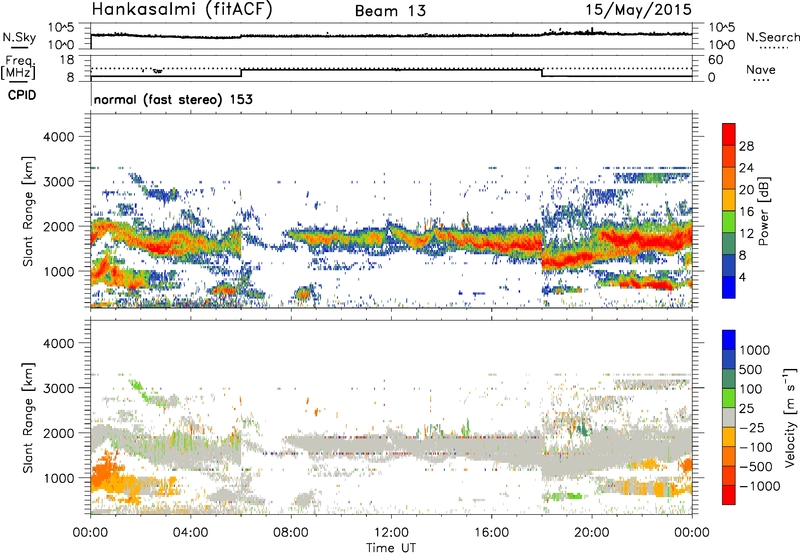
Task: Click the 'Time UT' axis label
Action: [391, 548]
